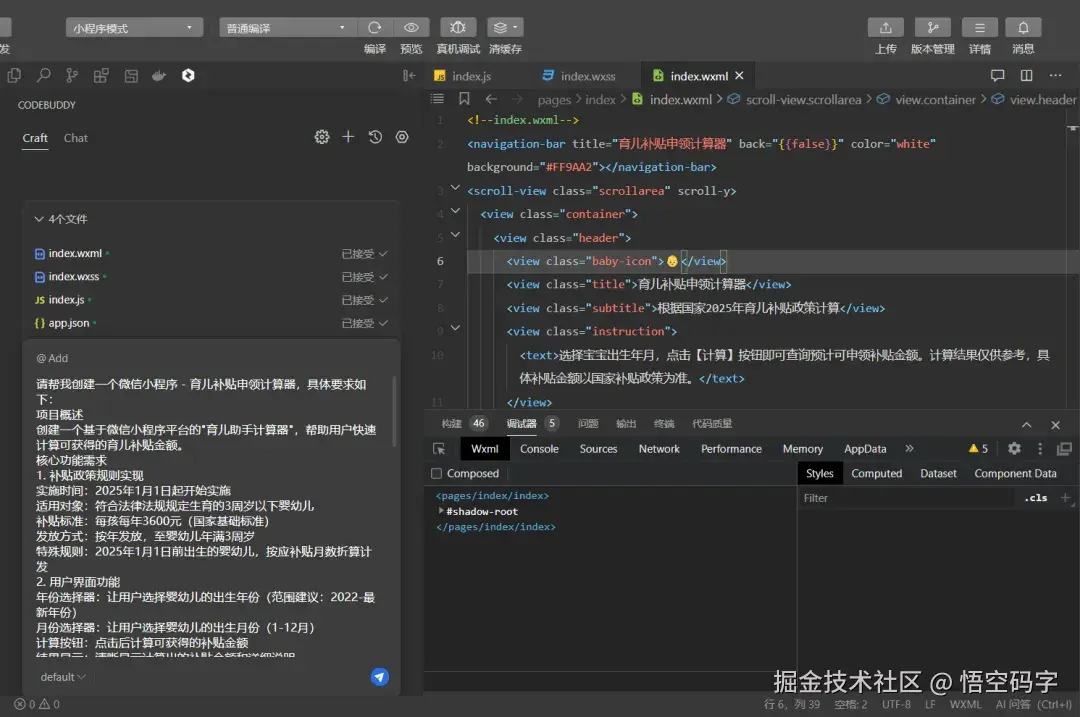
Task: Open the explorer files icon in sidebar
Action: [x=14, y=76]
